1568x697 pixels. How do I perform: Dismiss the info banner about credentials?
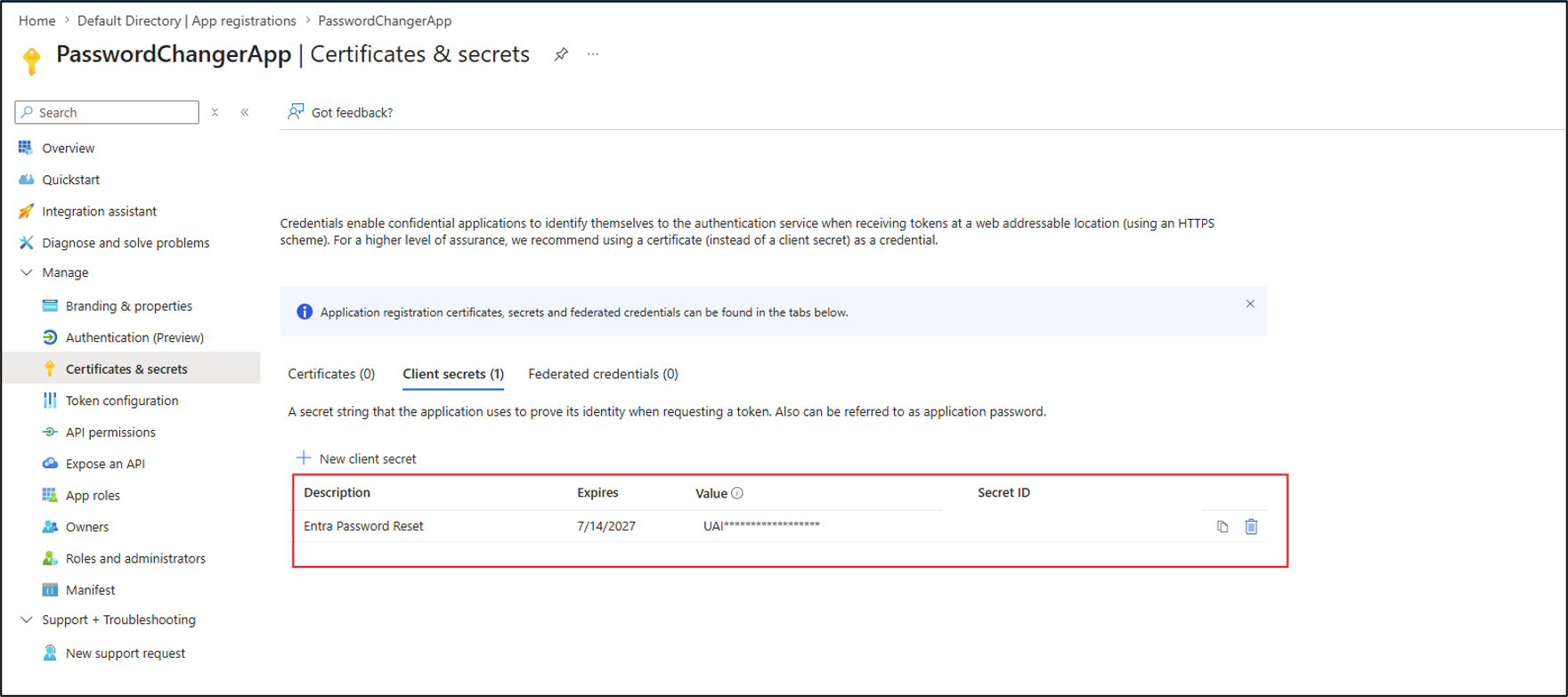tap(1250, 304)
